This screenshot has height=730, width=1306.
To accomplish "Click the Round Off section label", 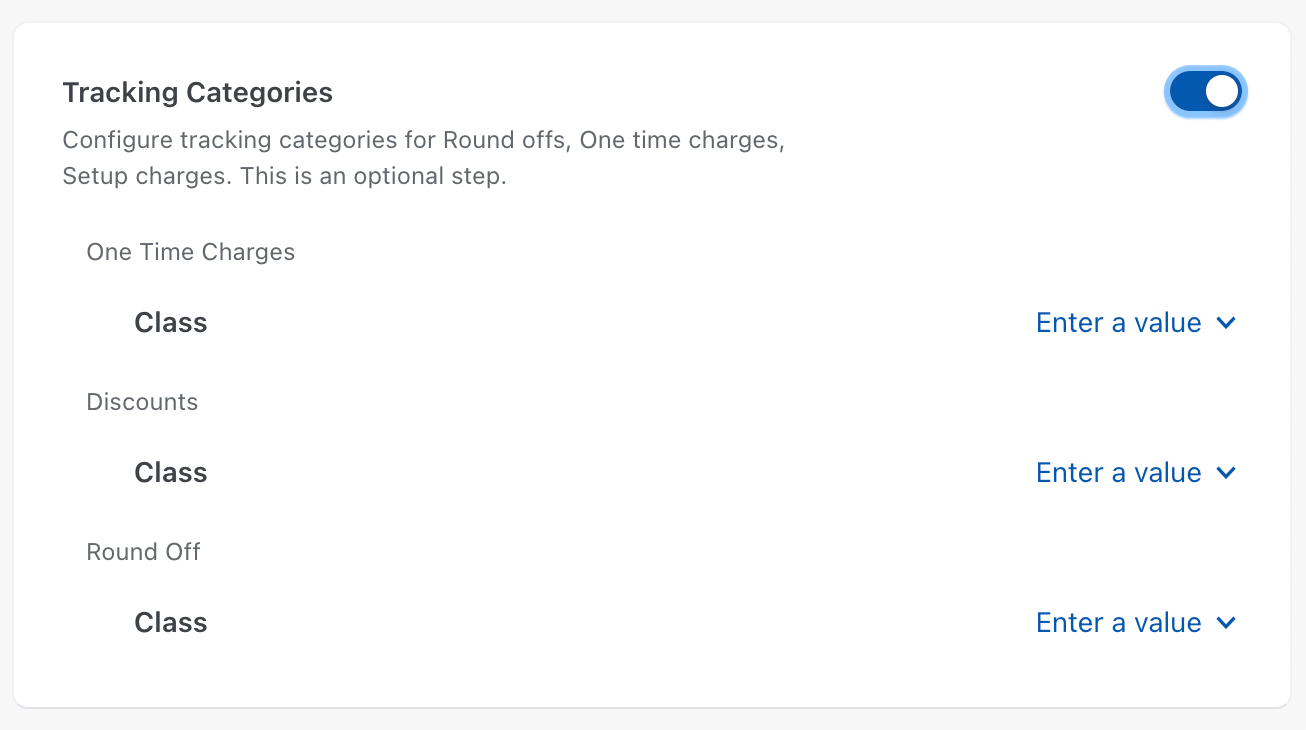I will pyautogui.click(x=143, y=552).
